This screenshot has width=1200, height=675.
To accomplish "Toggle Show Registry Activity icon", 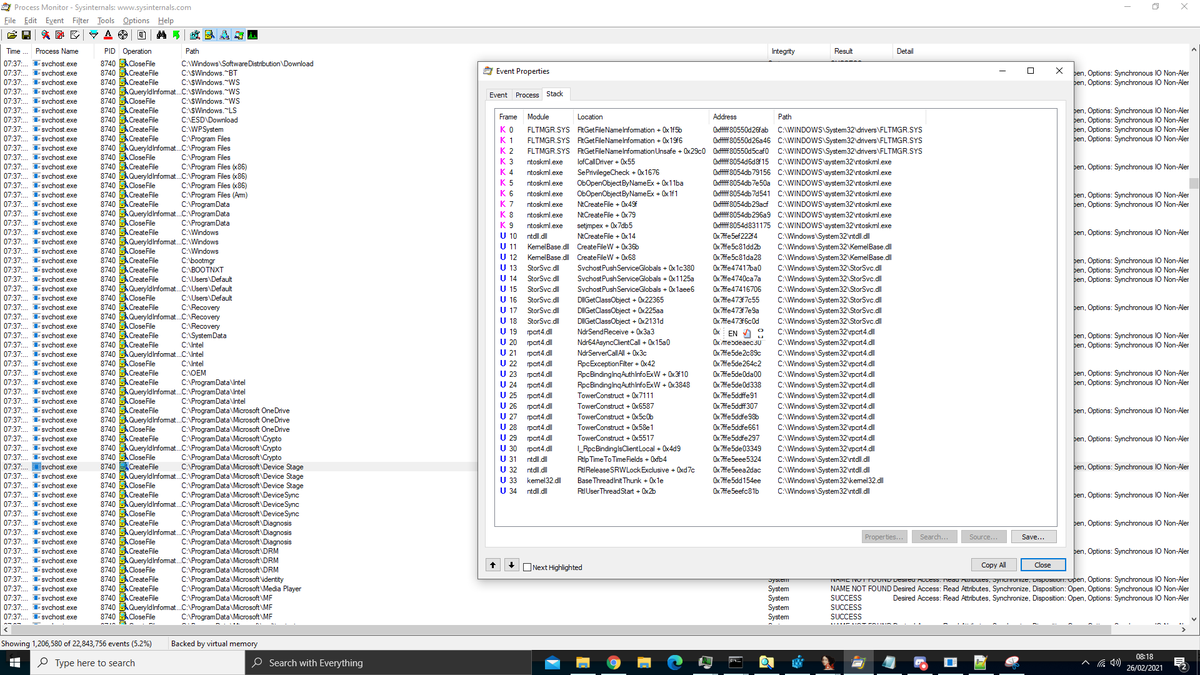I will pyautogui.click(x=195, y=35).
